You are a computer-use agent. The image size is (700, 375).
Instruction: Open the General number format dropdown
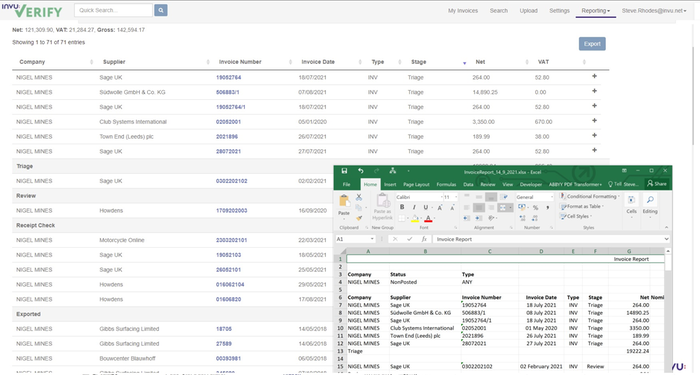552,197
